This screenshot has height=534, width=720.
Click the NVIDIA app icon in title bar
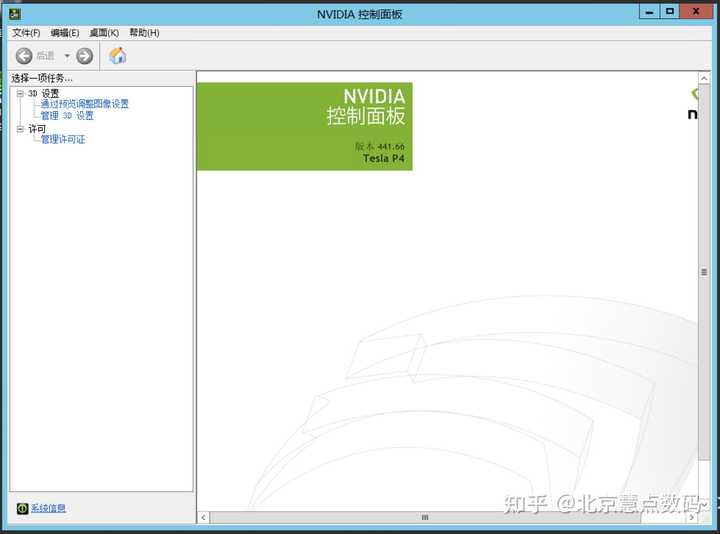15,14
